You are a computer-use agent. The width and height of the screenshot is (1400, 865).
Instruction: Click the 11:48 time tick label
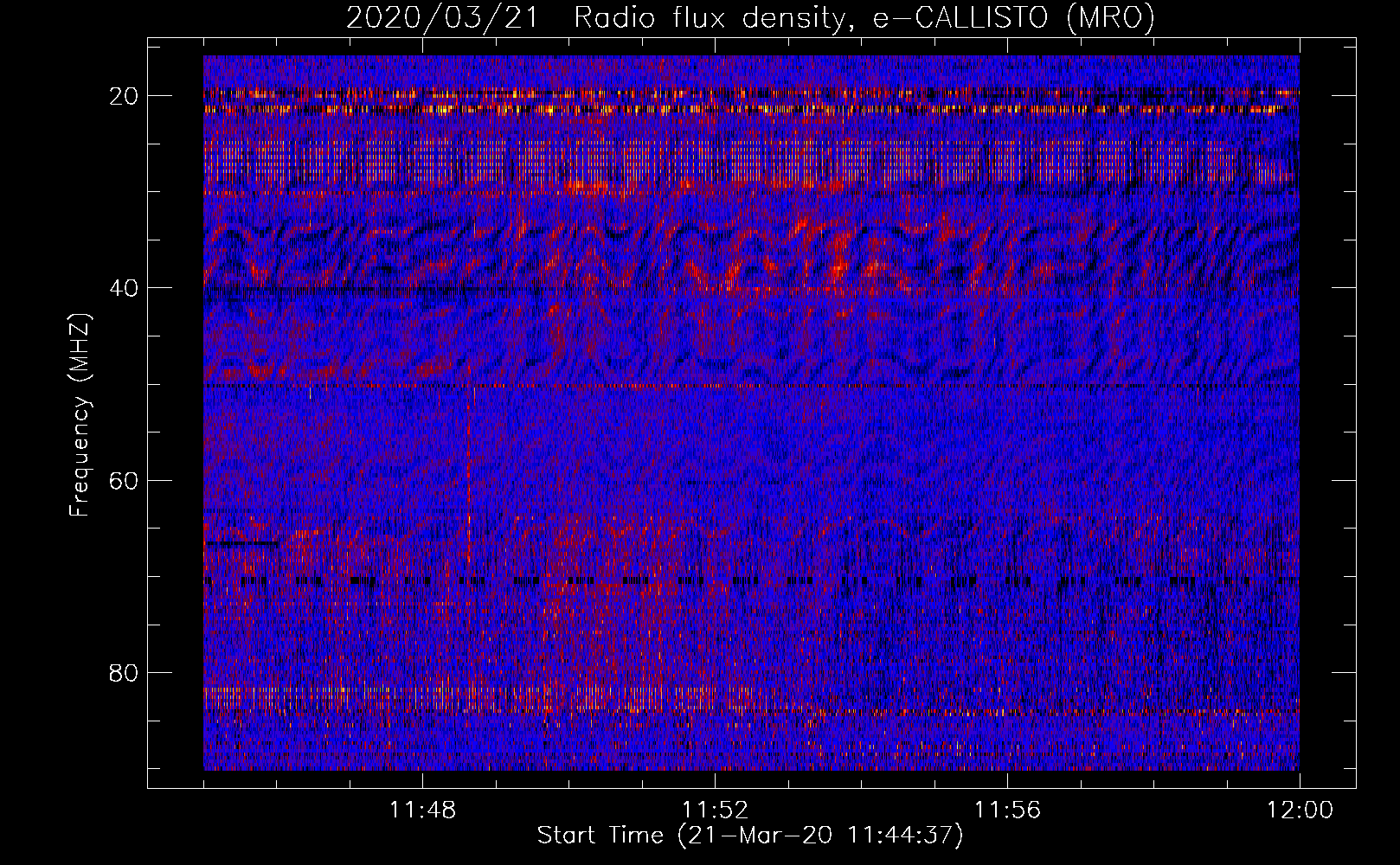pos(422,811)
